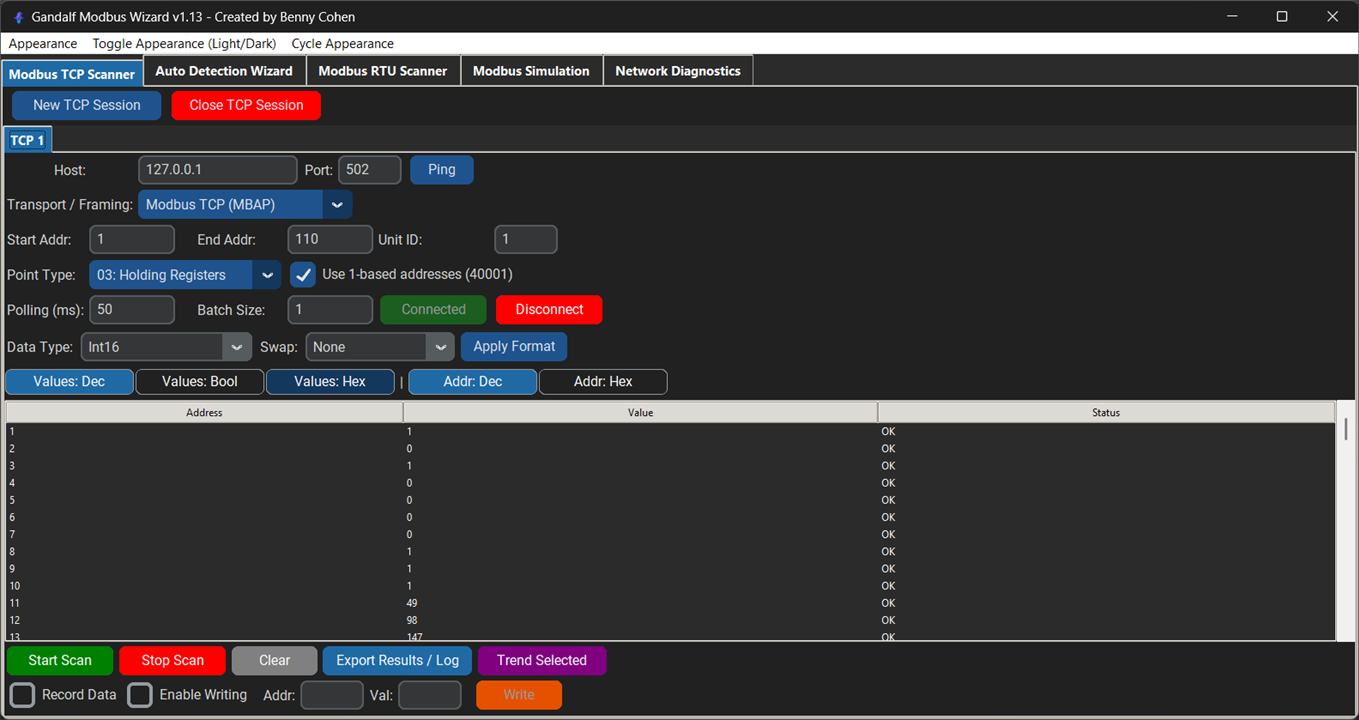Image resolution: width=1359 pixels, height=720 pixels.
Task: Click the Value column header
Action: [x=640, y=412]
